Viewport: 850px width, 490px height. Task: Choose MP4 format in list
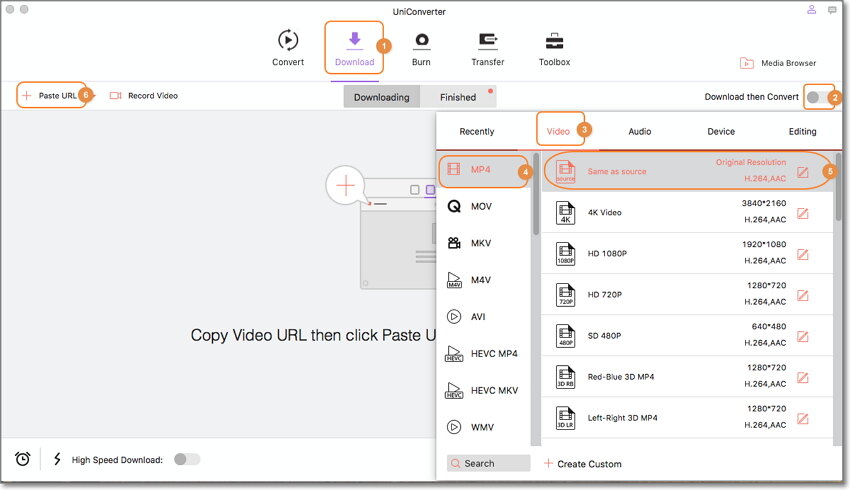[x=484, y=170]
